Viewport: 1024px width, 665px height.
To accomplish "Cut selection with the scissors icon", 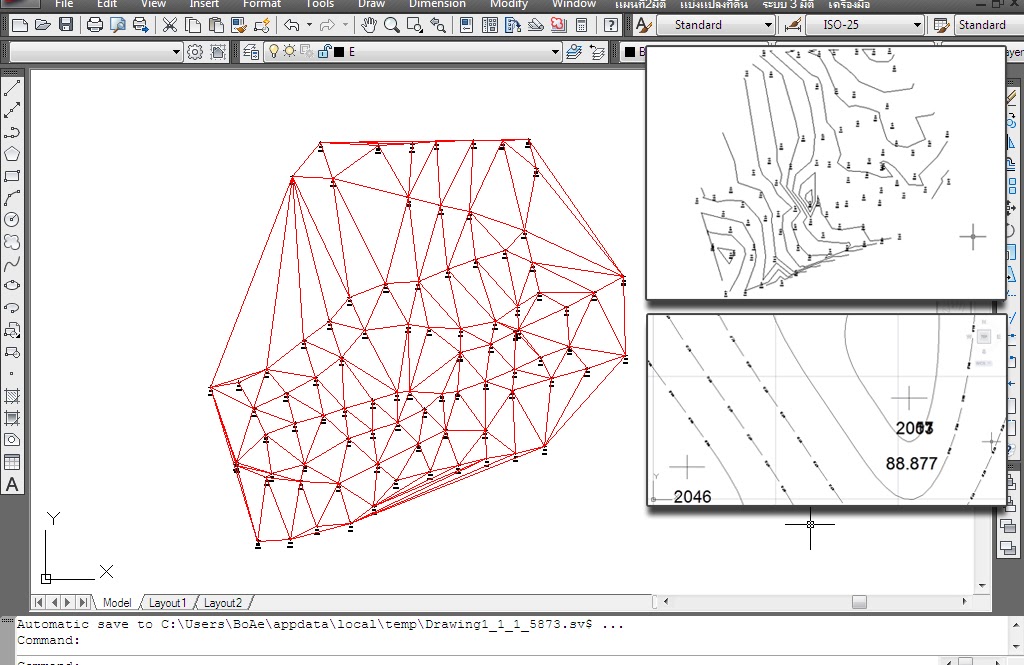I will [x=170, y=25].
